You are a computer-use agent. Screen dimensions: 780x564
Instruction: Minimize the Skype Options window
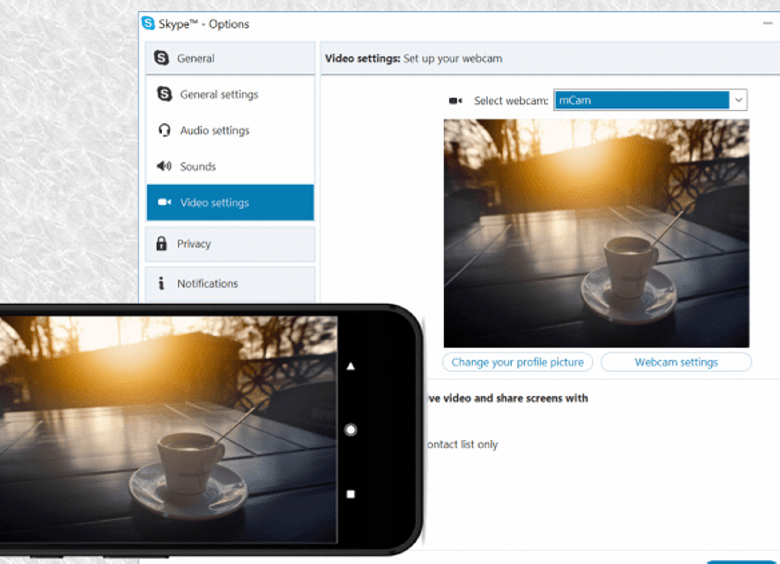coord(768,23)
